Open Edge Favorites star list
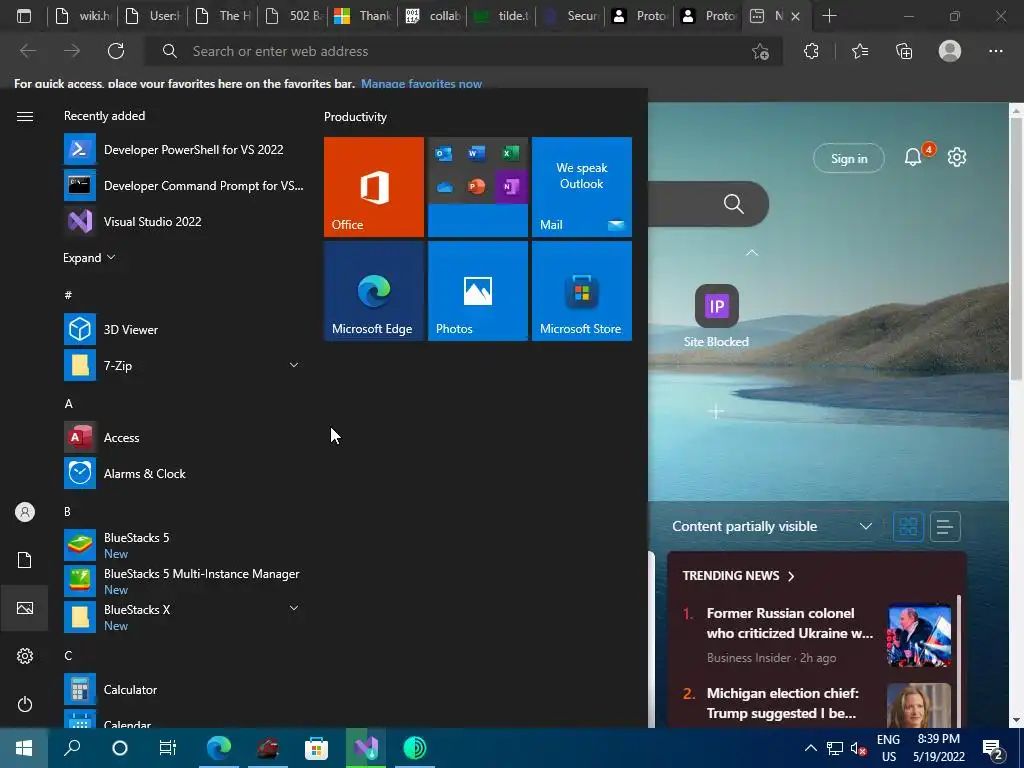The width and height of the screenshot is (1024, 768). pyautogui.click(x=860, y=51)
